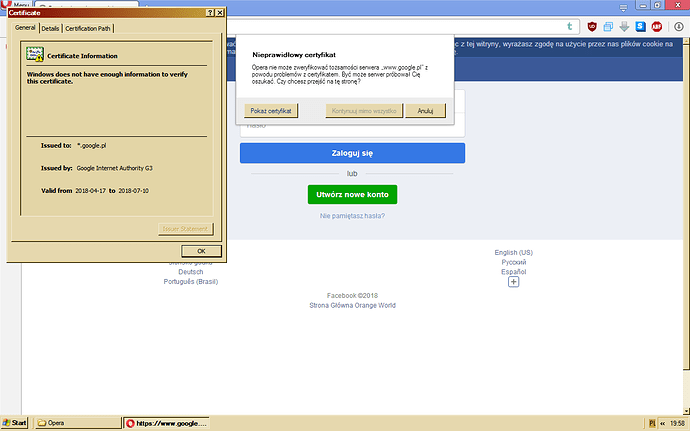
Task: Click OK in the Certificate dialog
Action: [201, 251]
